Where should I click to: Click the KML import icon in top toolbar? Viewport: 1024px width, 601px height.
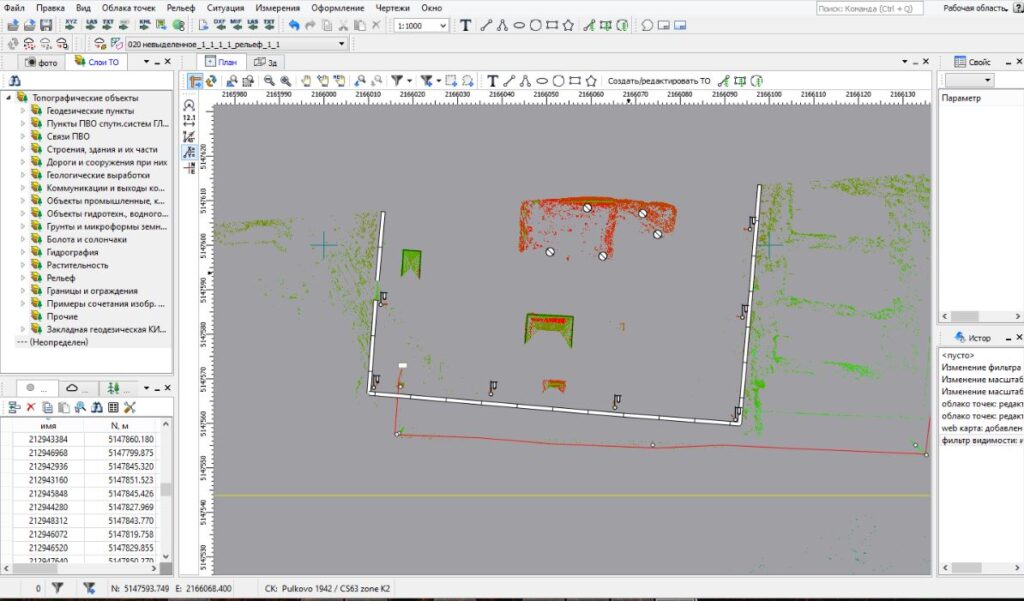(x=144, y=25)
